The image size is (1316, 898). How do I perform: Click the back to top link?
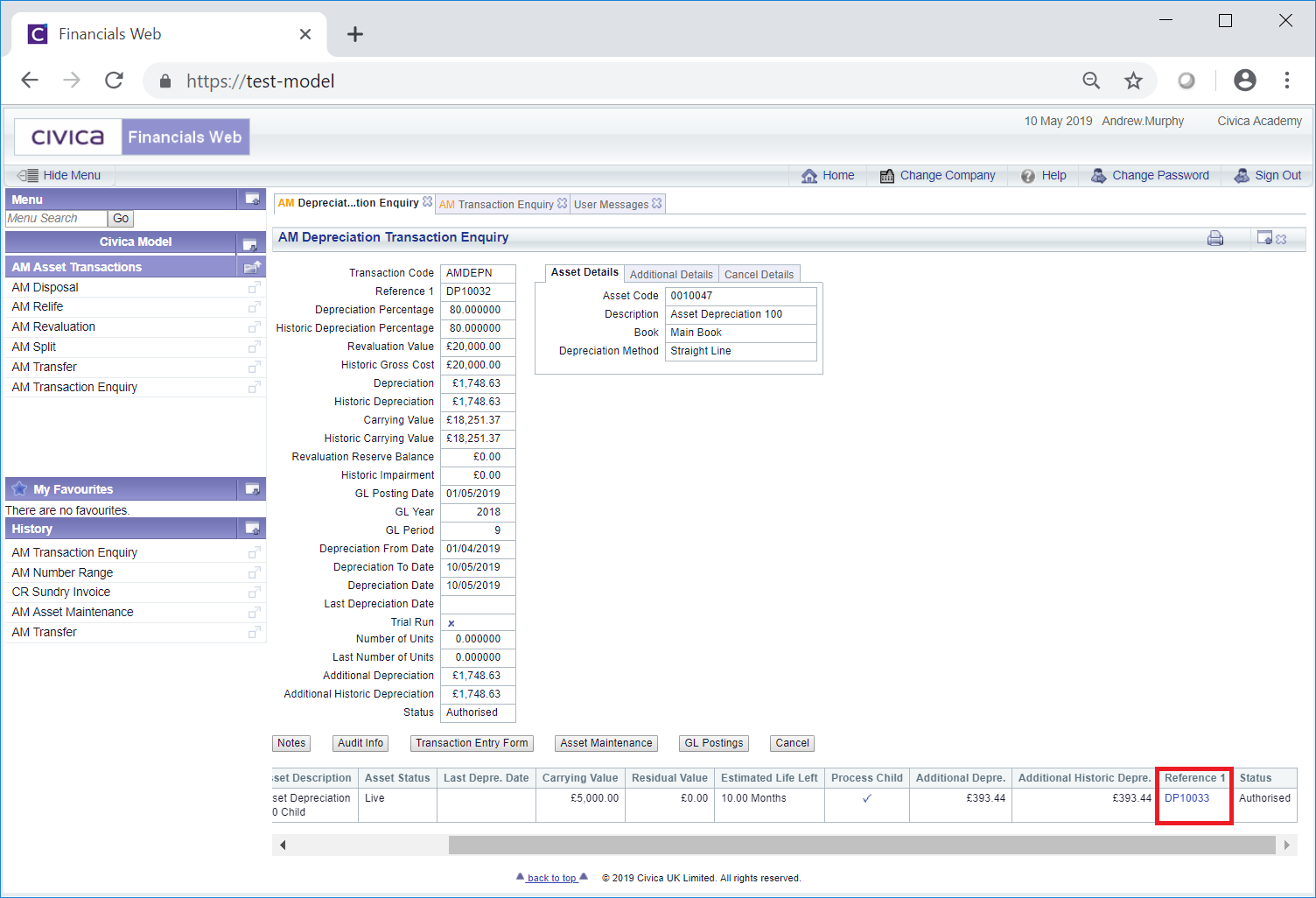(x=552, y=878)
